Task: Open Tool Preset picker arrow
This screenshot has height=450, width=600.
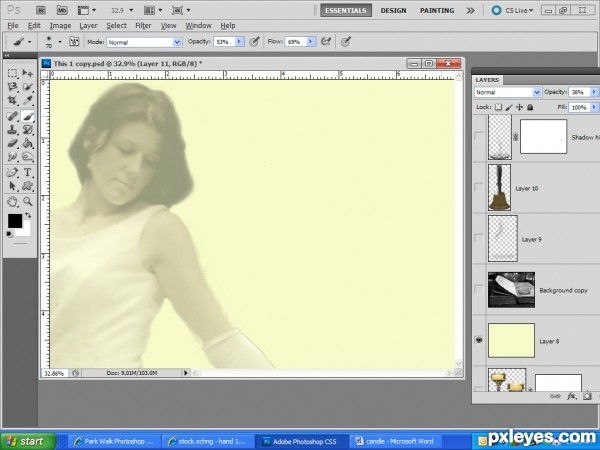Action: coord(29,41)
